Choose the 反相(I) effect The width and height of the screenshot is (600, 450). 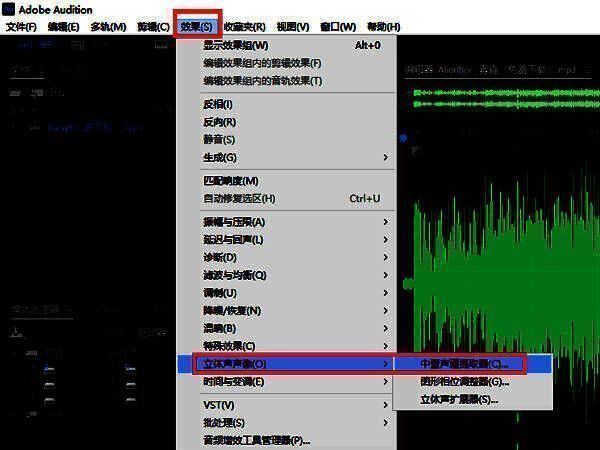(218, 104)
